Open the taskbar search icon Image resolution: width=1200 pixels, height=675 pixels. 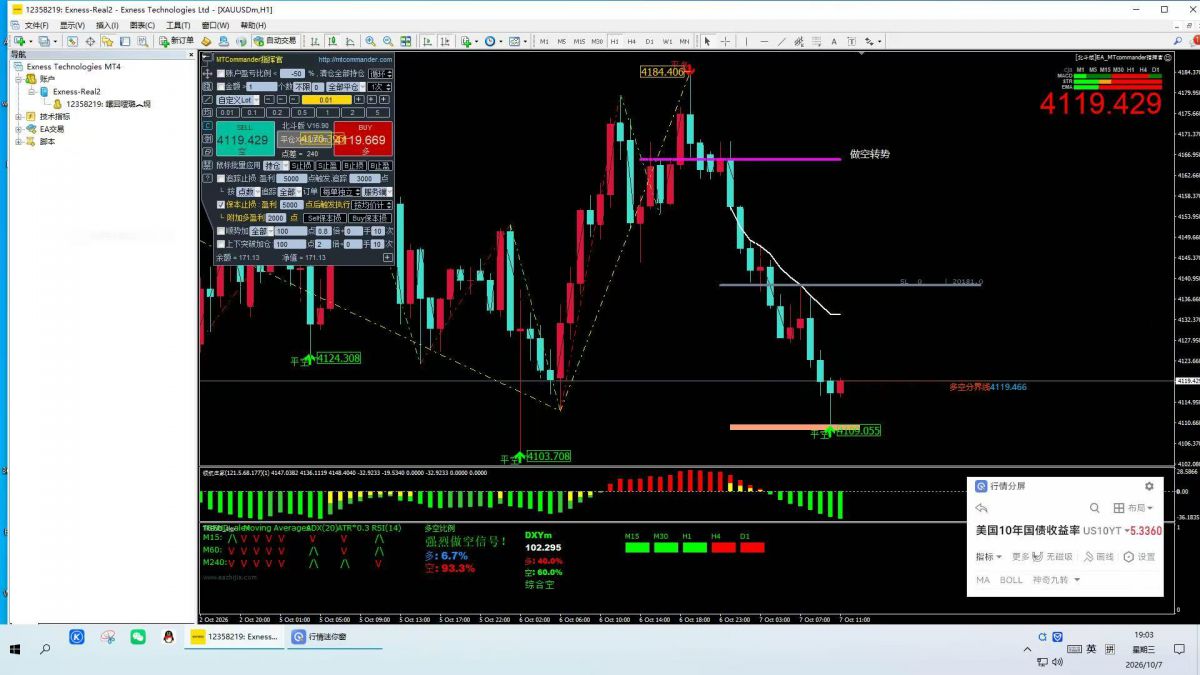click(45, 649)
